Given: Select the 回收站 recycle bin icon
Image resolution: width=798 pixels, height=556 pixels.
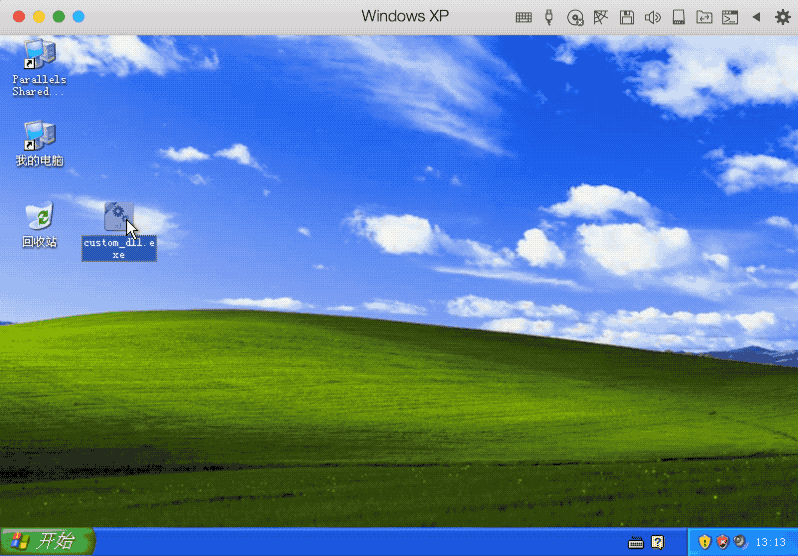Looking at the screenshot, I should pos(40,216).
